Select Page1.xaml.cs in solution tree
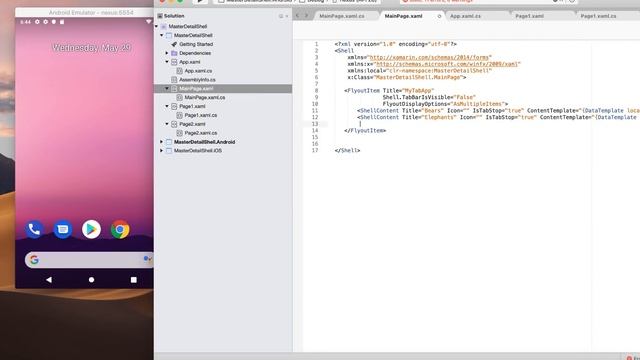 (x=200, y=115)
